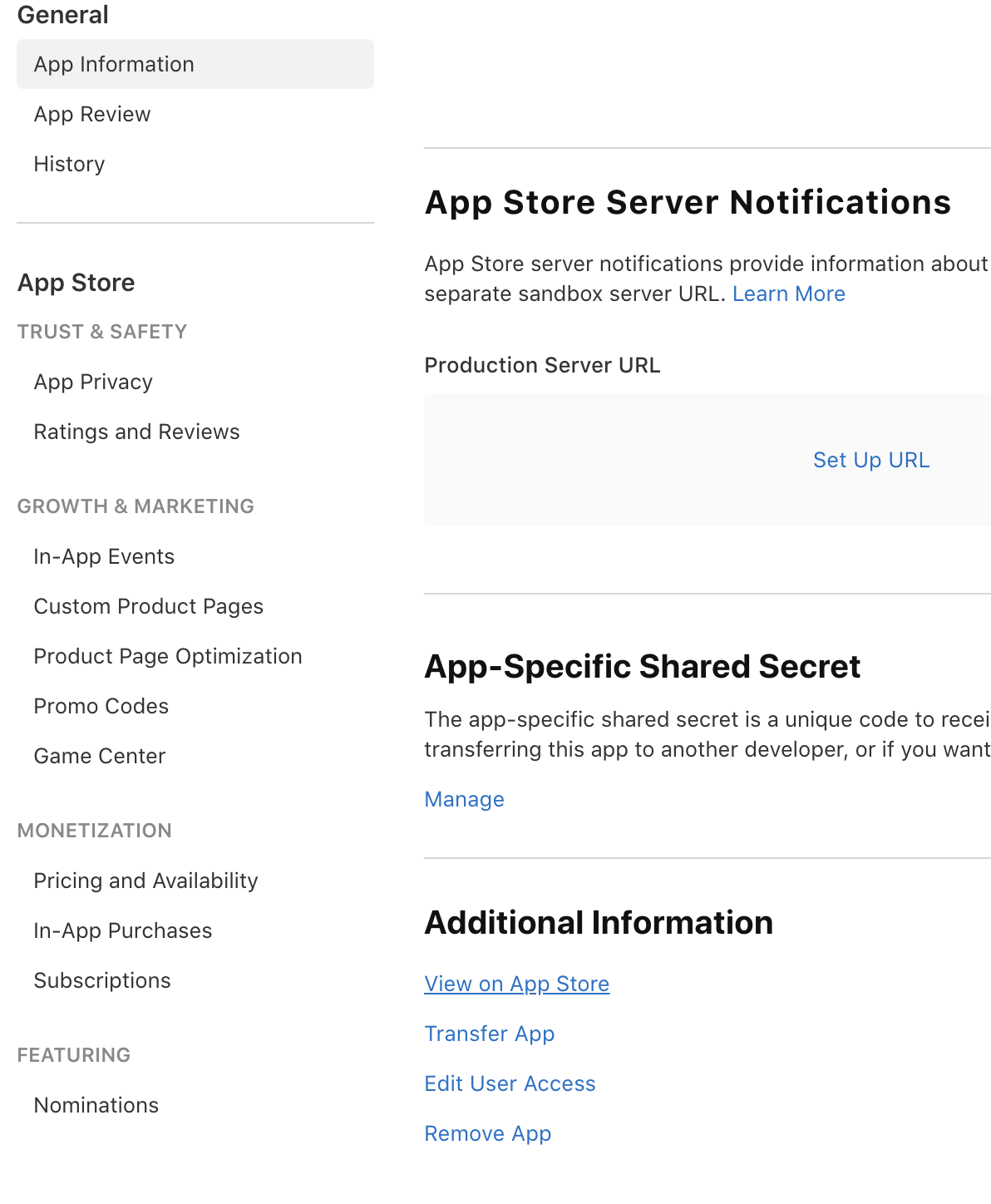
Task: Click View on App Store link
Action: point(516,984)
